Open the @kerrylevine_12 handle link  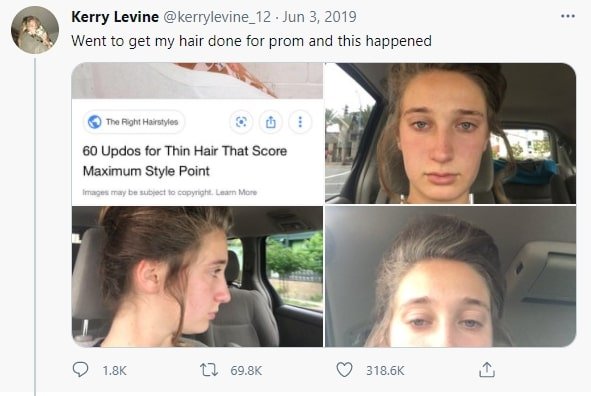217,17
